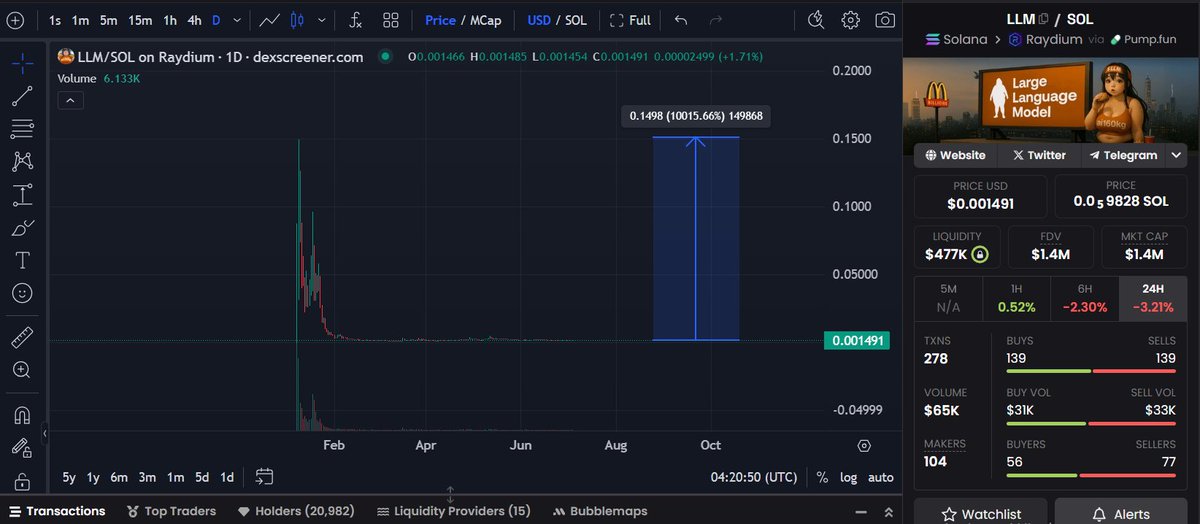The height and width of the screenshot is (524, 1200).
Task: Select the 6m date range
Action: pos(119,477)
